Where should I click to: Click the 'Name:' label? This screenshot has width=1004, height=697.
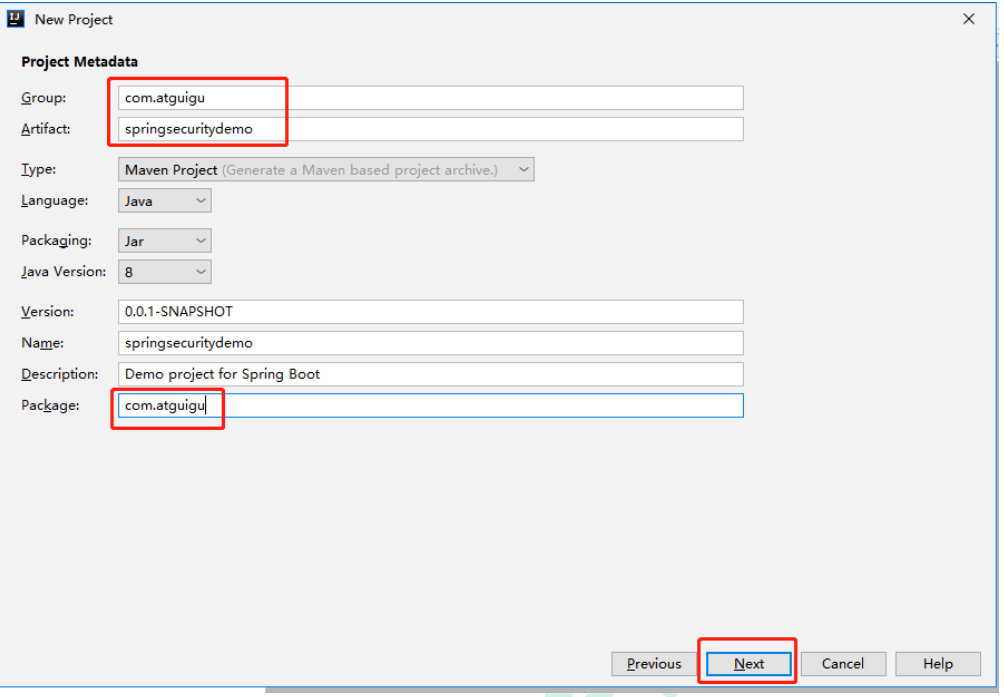[42, 343]
